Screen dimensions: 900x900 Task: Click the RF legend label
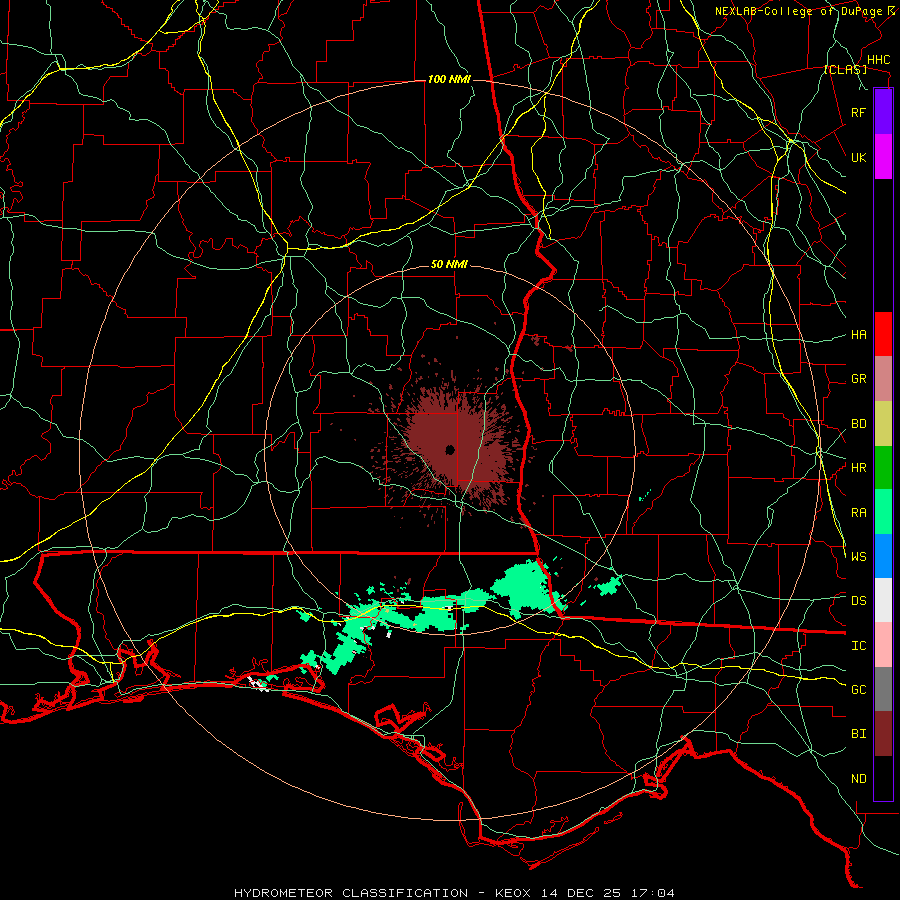pyautogui.click(x=858, y=112)
